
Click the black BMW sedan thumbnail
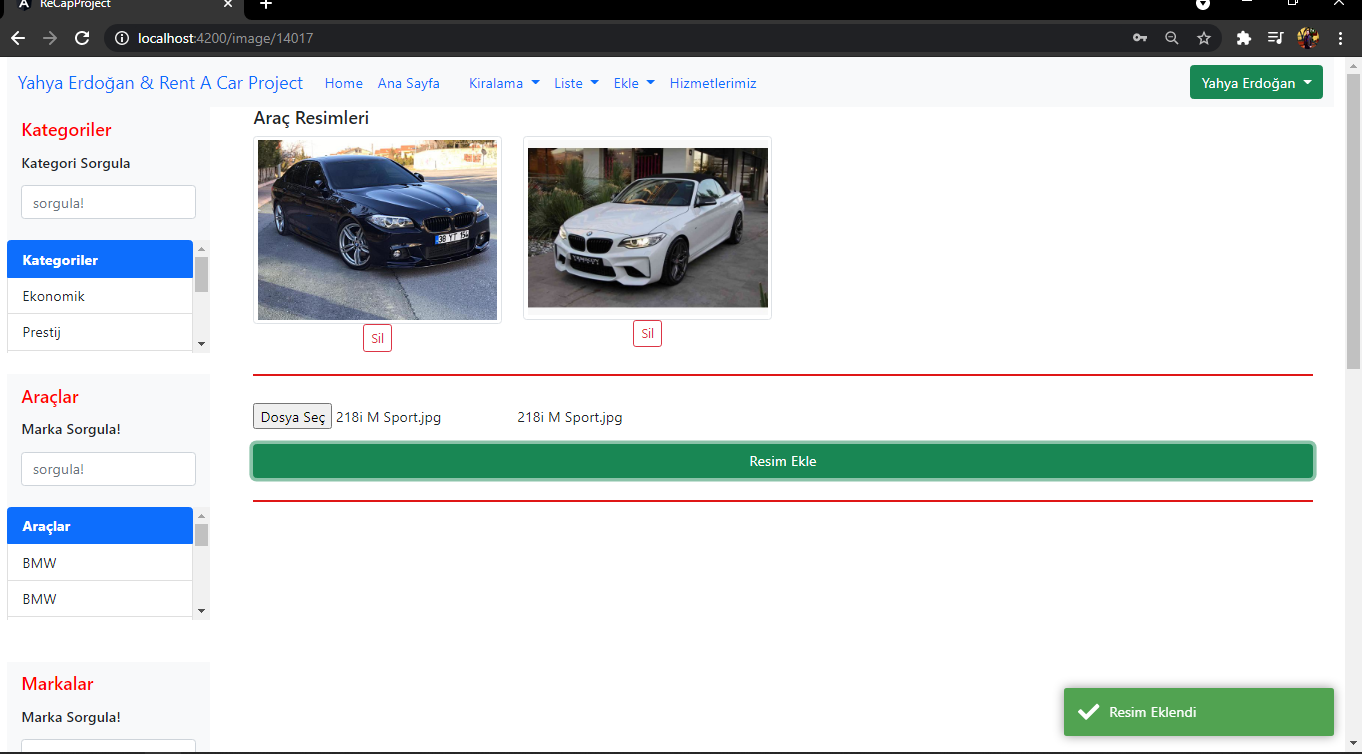point(377,229)
